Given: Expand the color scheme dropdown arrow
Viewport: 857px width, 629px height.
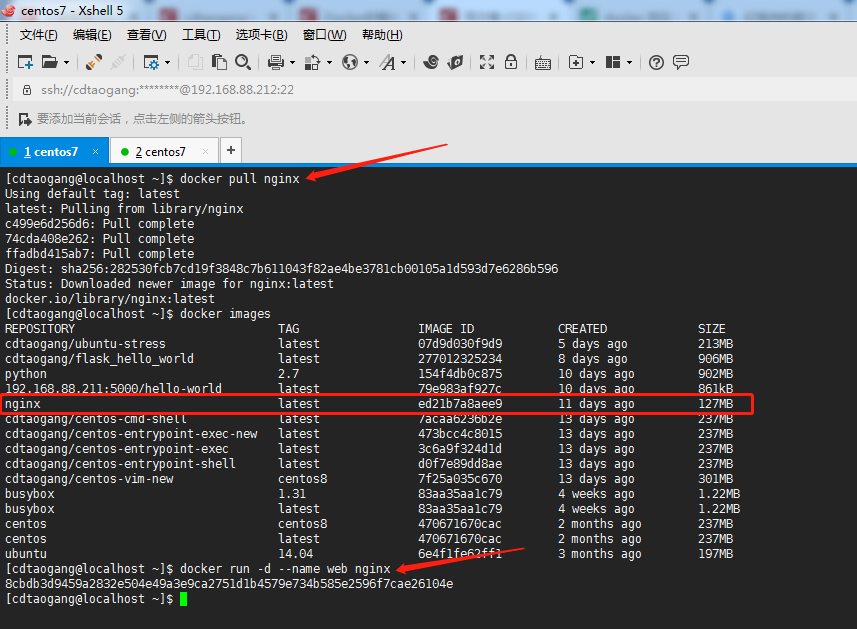Looking at the screenshot, I should [x=329, y=63].
